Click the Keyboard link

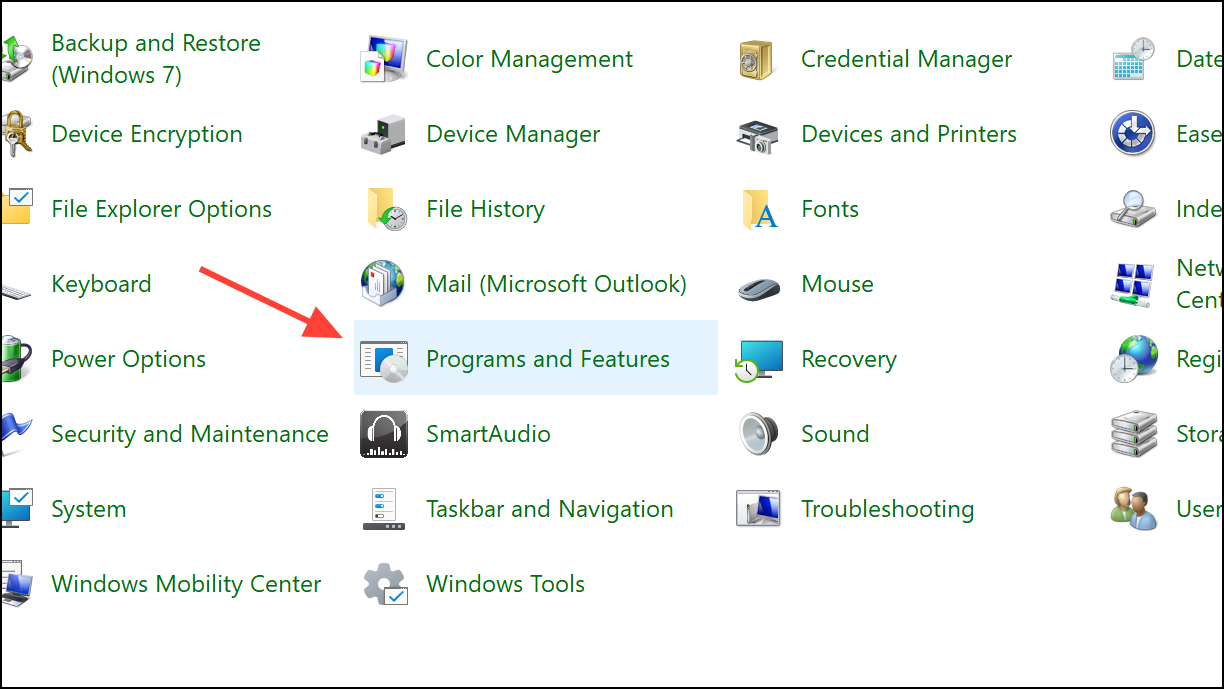click(x=101, y=284)
